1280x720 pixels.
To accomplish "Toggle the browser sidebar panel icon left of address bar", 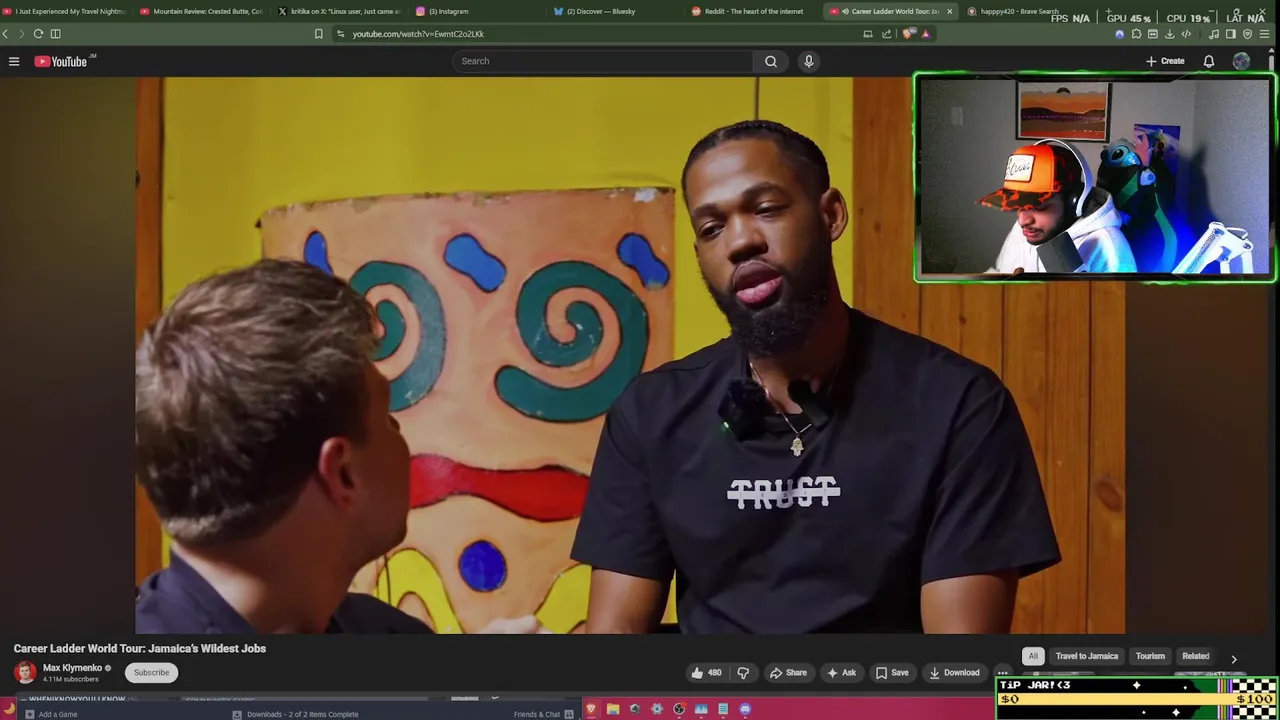I will [x=56, y=34].
